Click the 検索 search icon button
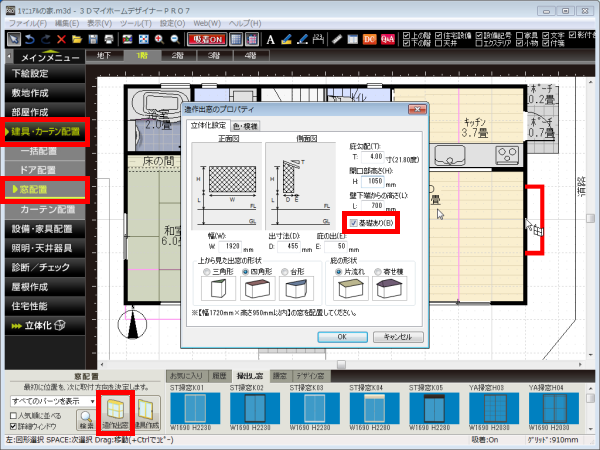Image resolution: width=600 pixels, height=450 pixels. tap(87, 410)
